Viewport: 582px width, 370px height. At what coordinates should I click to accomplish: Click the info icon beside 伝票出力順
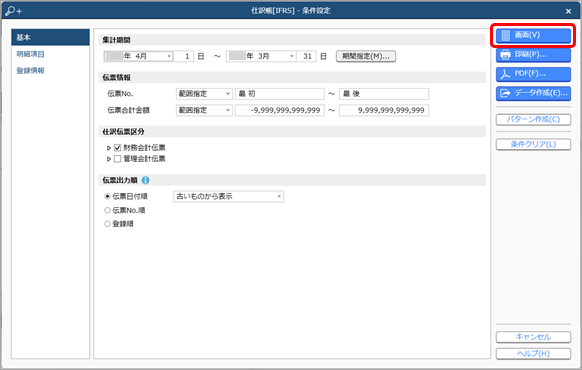point(146,180)
